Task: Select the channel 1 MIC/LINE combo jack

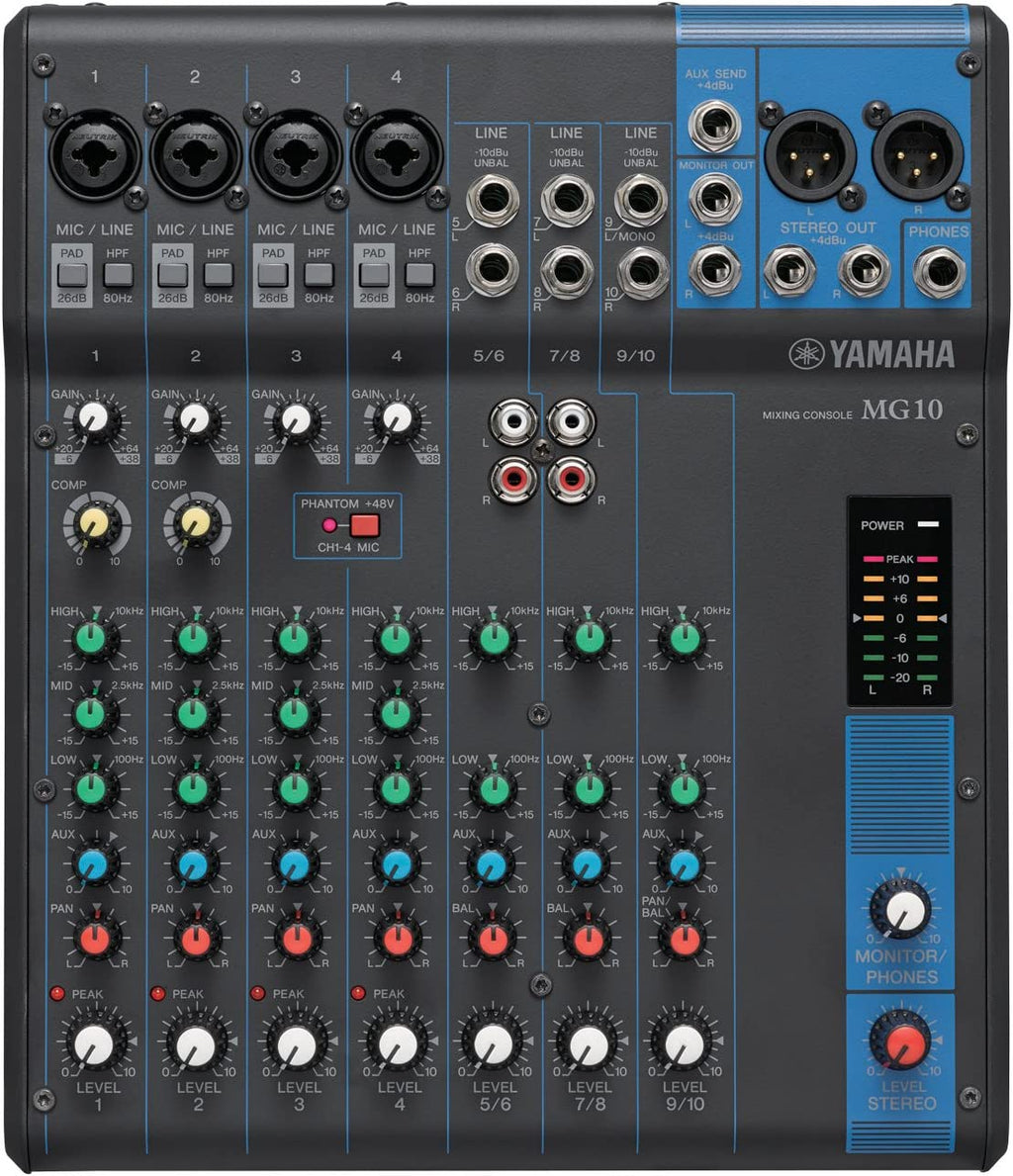Action: tap(95, 154)
